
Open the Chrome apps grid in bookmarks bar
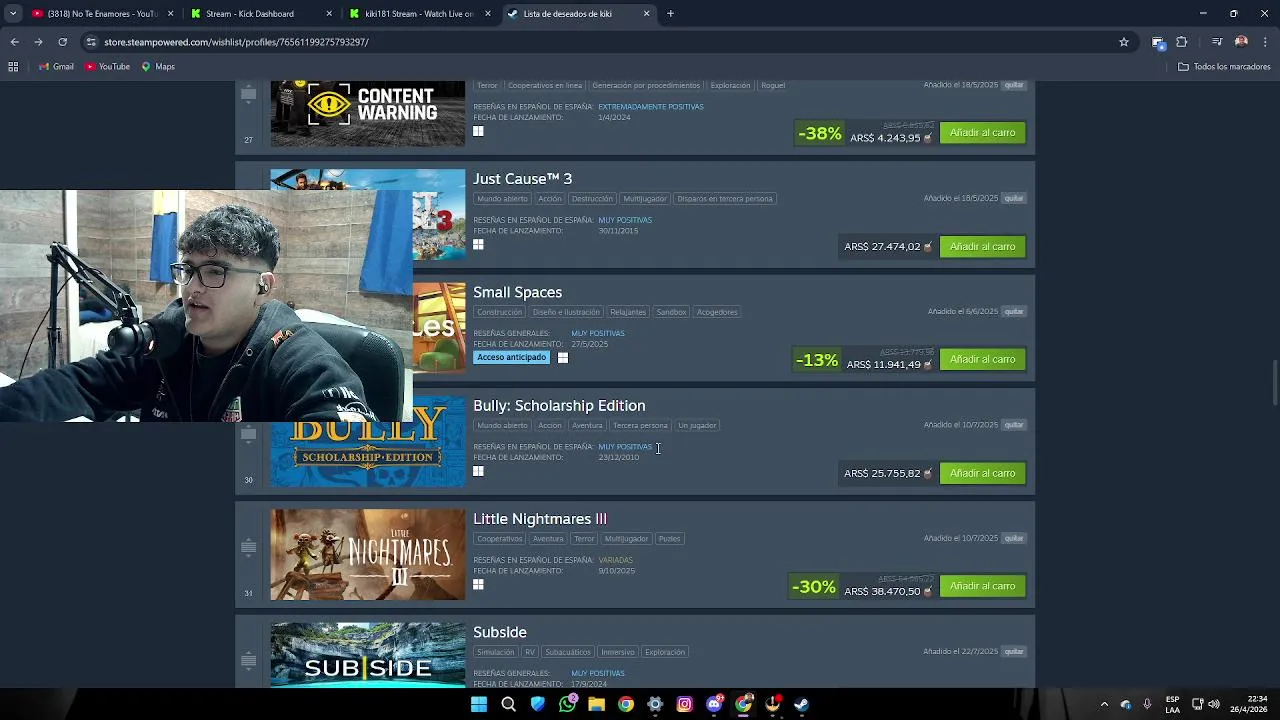pos(13,67)
